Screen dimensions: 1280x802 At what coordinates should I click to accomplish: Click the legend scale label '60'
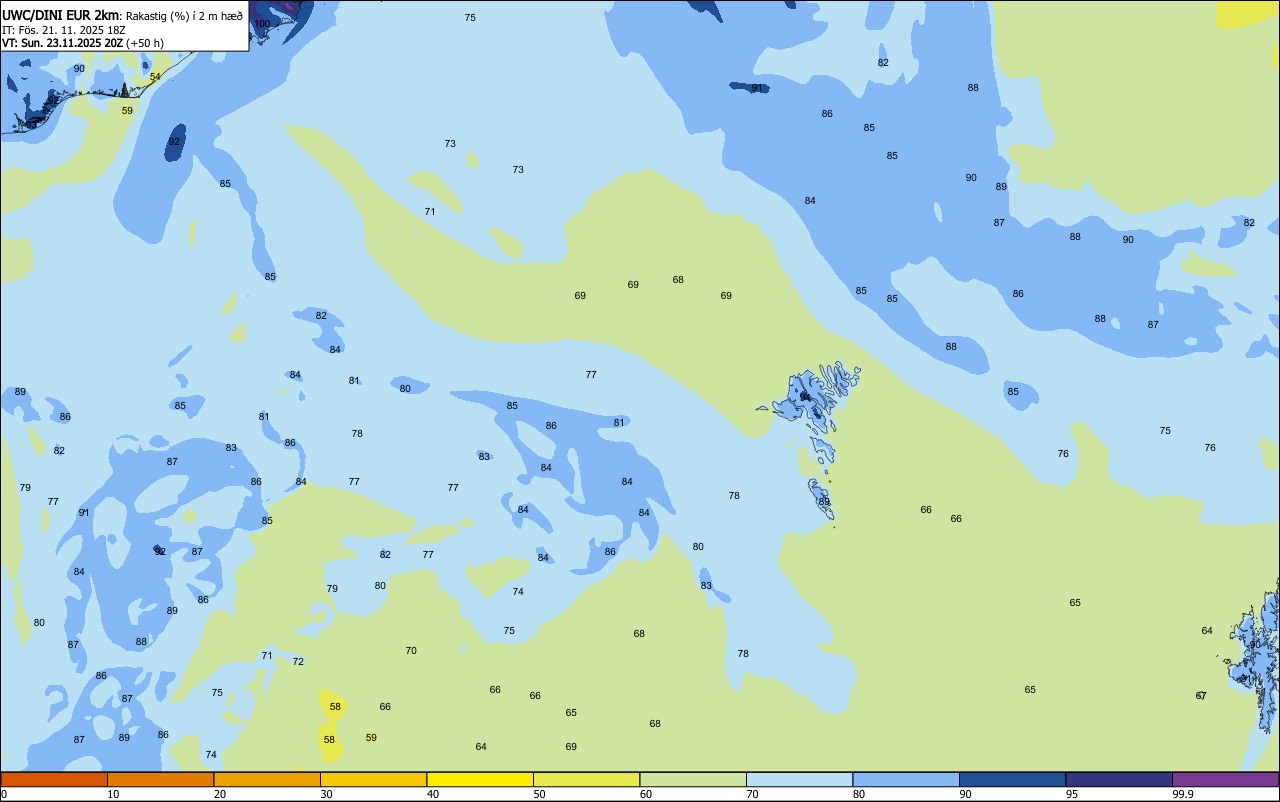coord(646,794)
